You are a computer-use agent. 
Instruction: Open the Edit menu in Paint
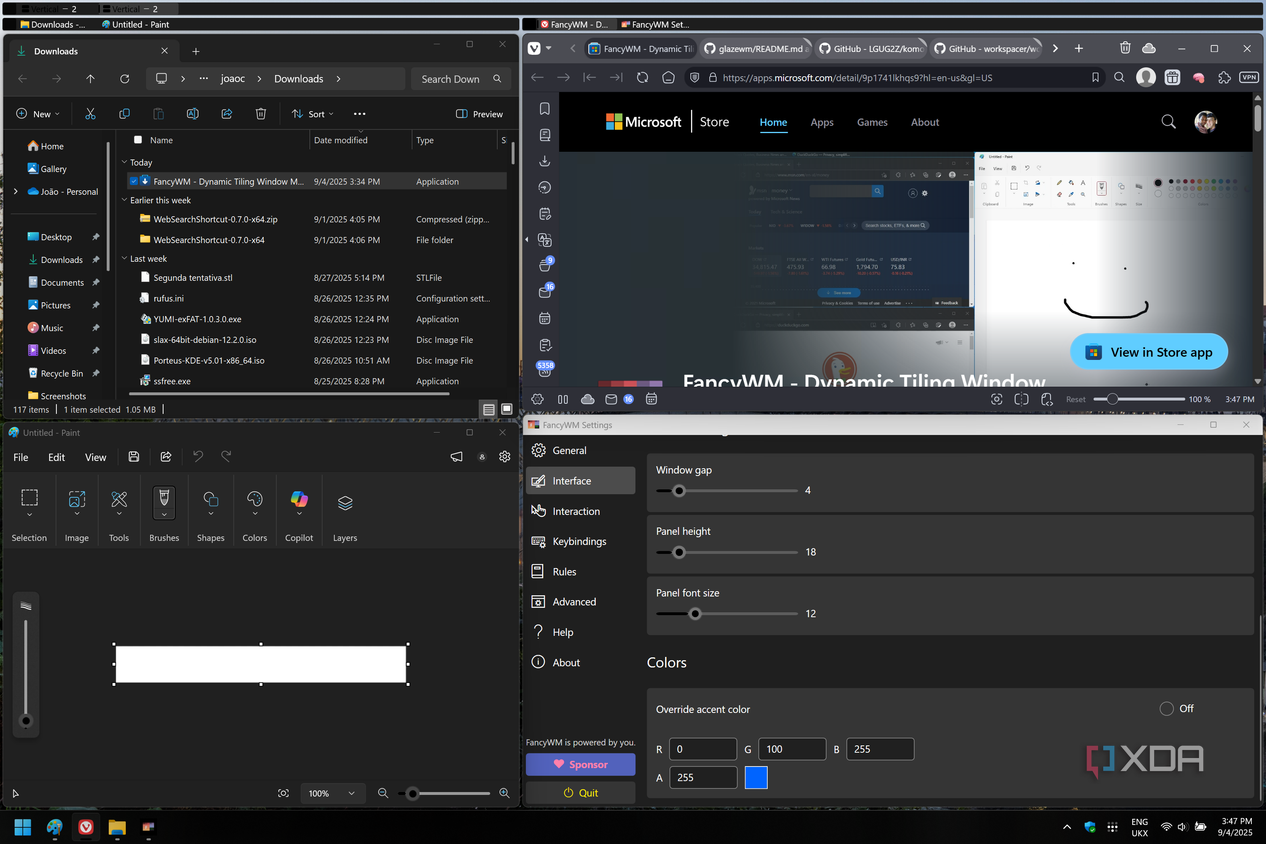click(x=57, y=457)
